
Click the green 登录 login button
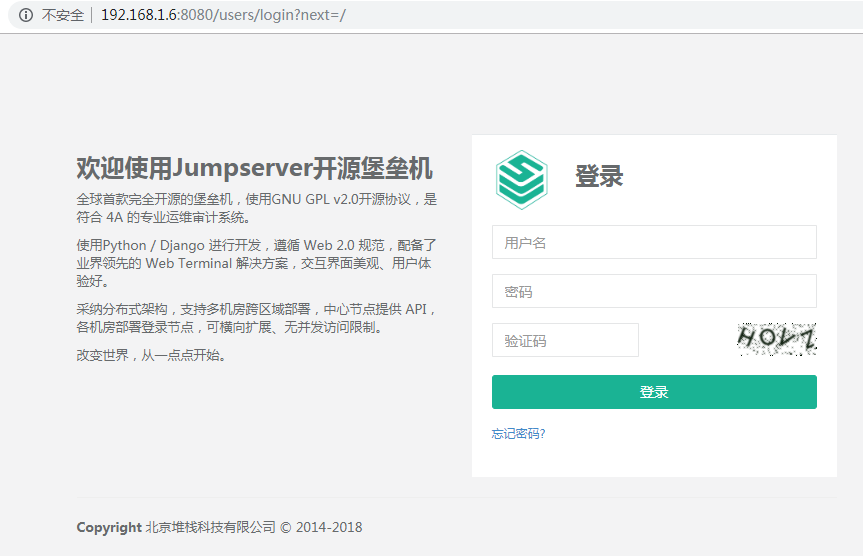pyautogui.click(x=654, y=392)
